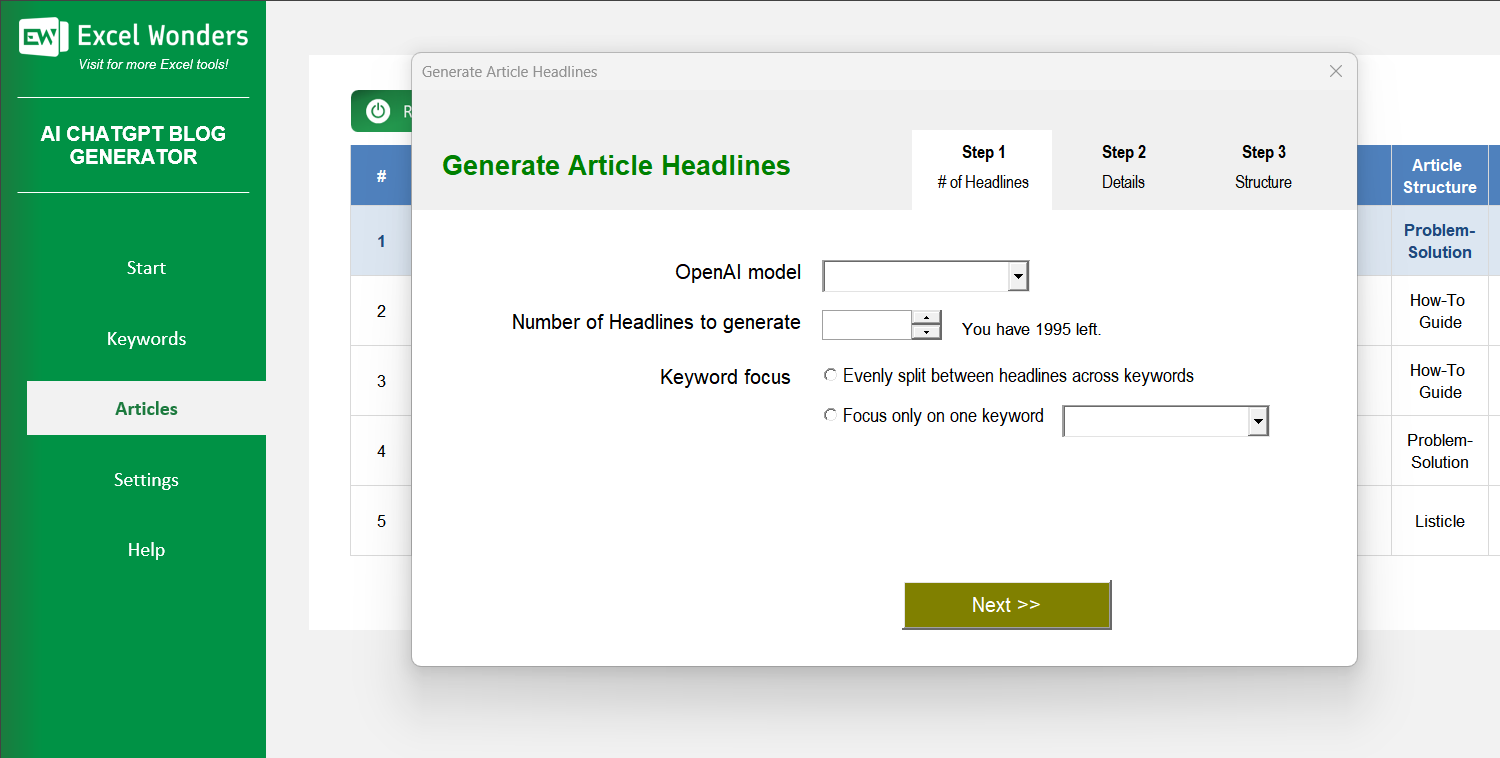
Task: Click the down arrow to decrease headline count
Action: (x=926, y=330)
